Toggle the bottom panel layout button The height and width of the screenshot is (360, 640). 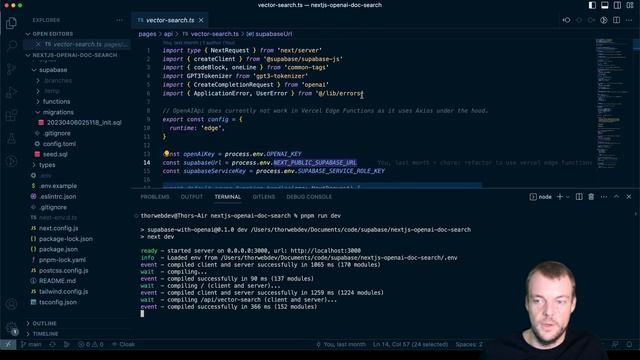point(604,5)
